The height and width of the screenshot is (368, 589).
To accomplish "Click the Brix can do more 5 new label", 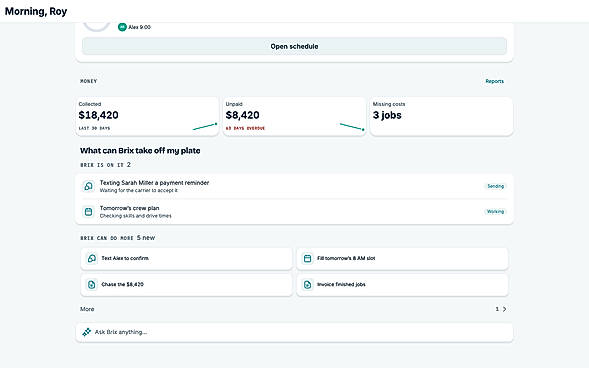I will pyautogui.click(x=118, y=238).
